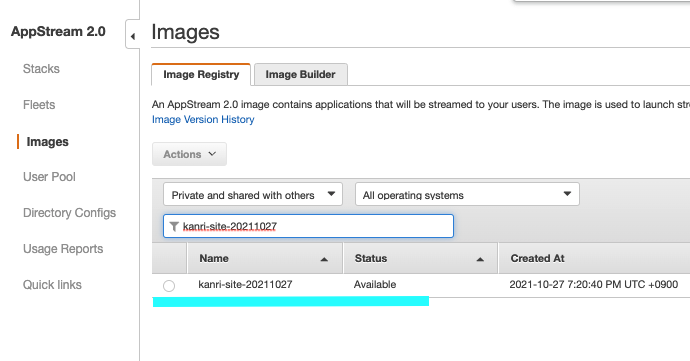This screenshot has height=361, width=690.
Task: Open Usage Reports in the sidebar
Action: [x=63, y=249]
